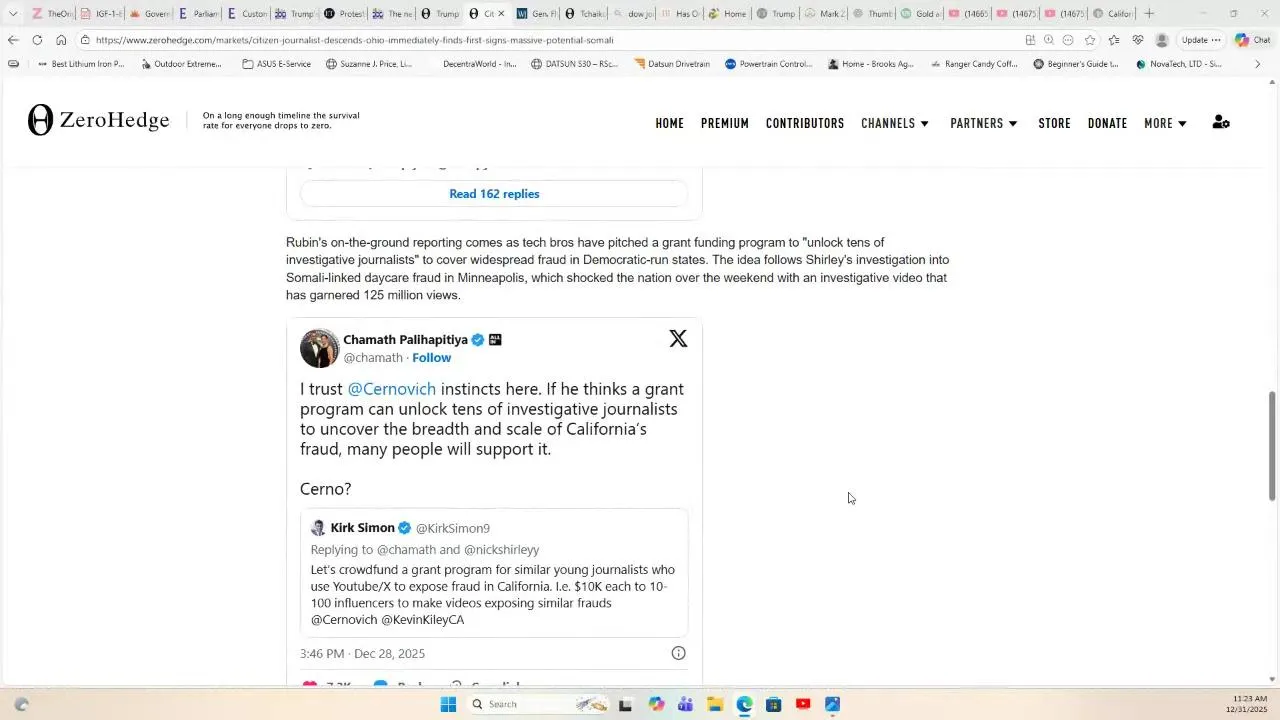Add page to favorites with star icon

1090,40
